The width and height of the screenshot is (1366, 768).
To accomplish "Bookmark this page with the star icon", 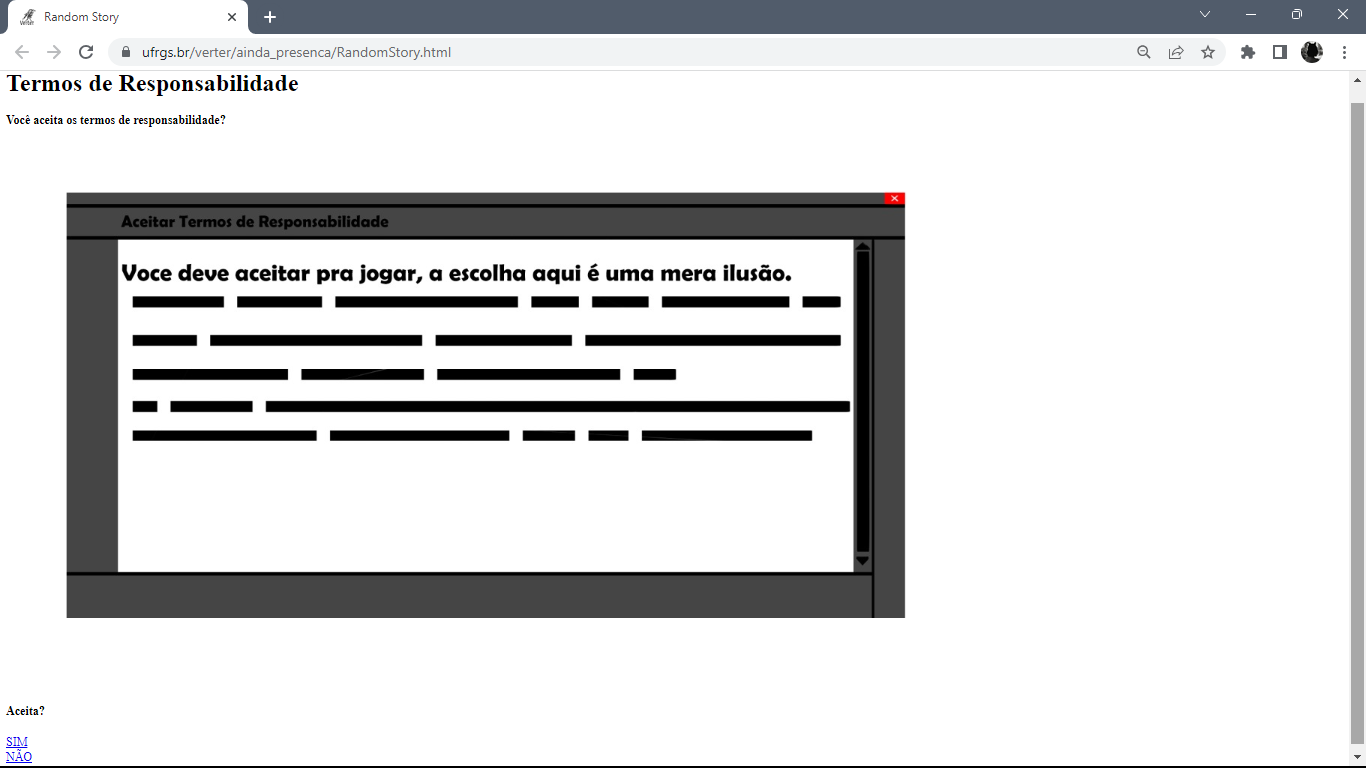I will [x=1208, y=52].
